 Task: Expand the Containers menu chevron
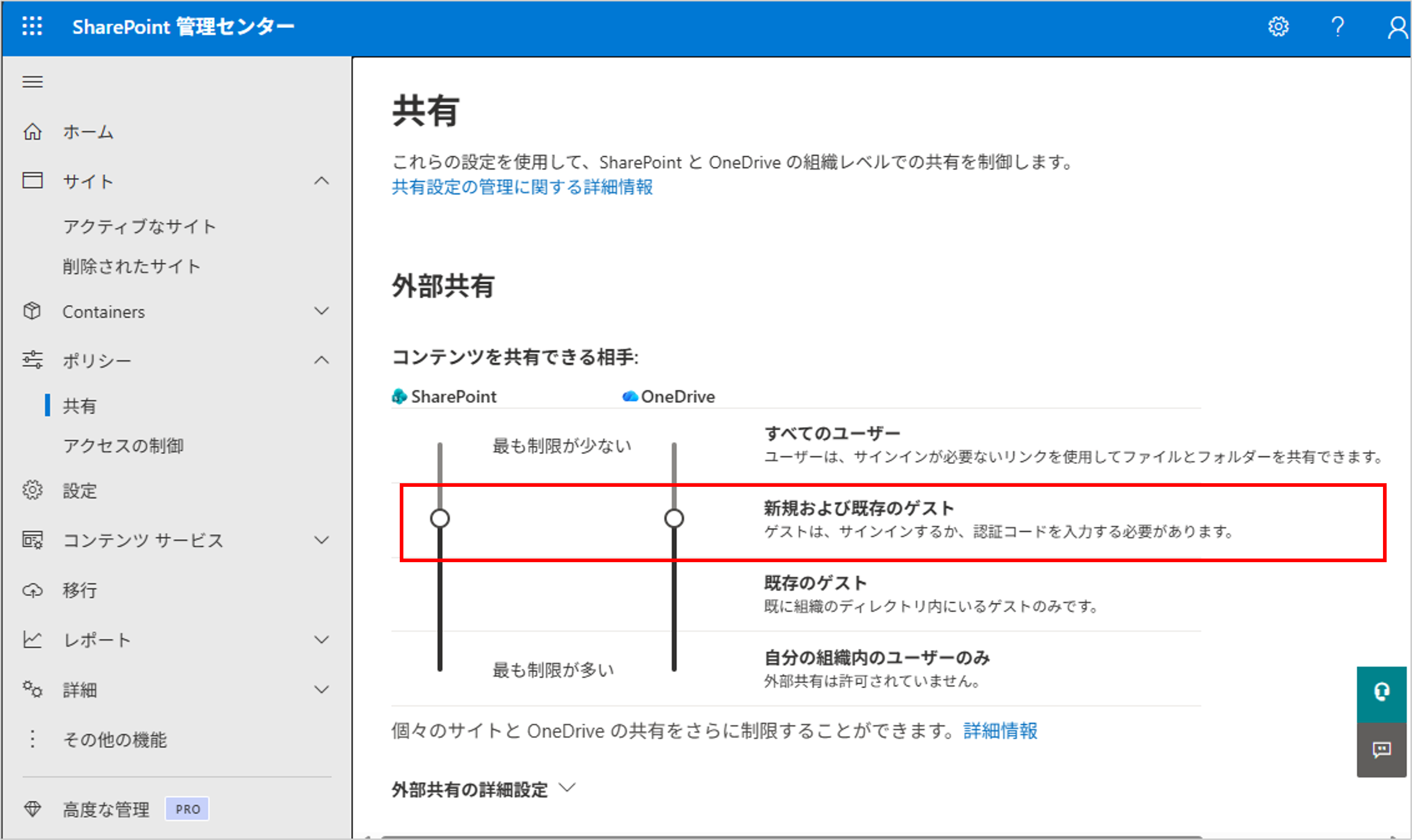tap(321, 311)
